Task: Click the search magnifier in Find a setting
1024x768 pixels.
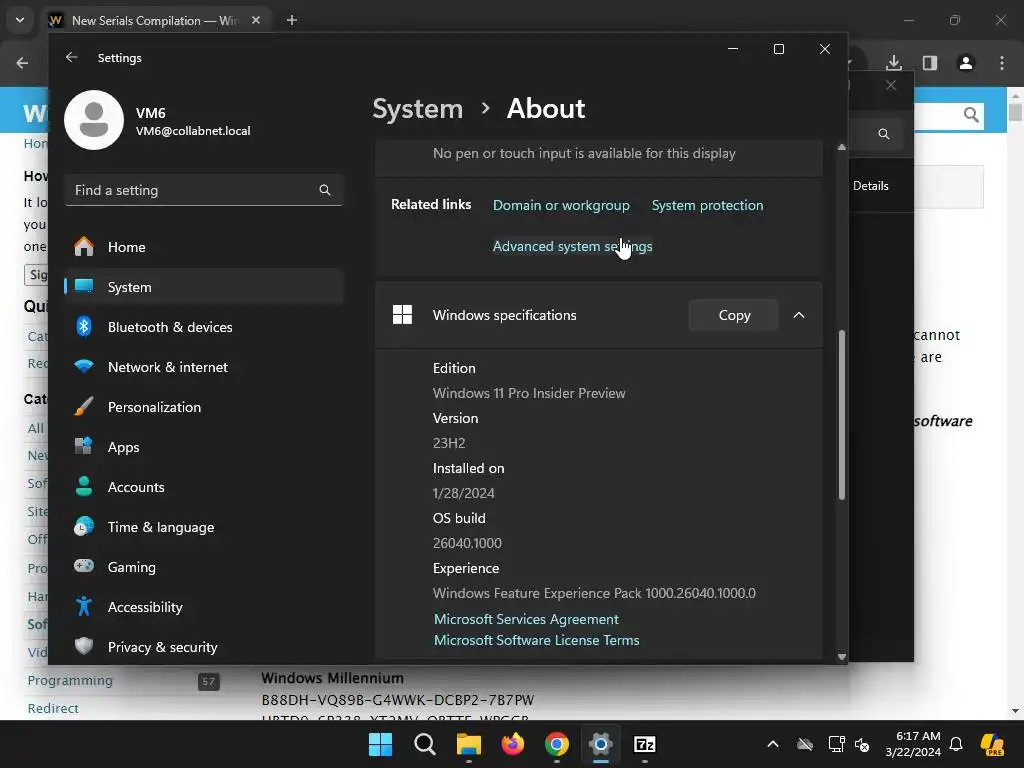Action: click(325, 190)
